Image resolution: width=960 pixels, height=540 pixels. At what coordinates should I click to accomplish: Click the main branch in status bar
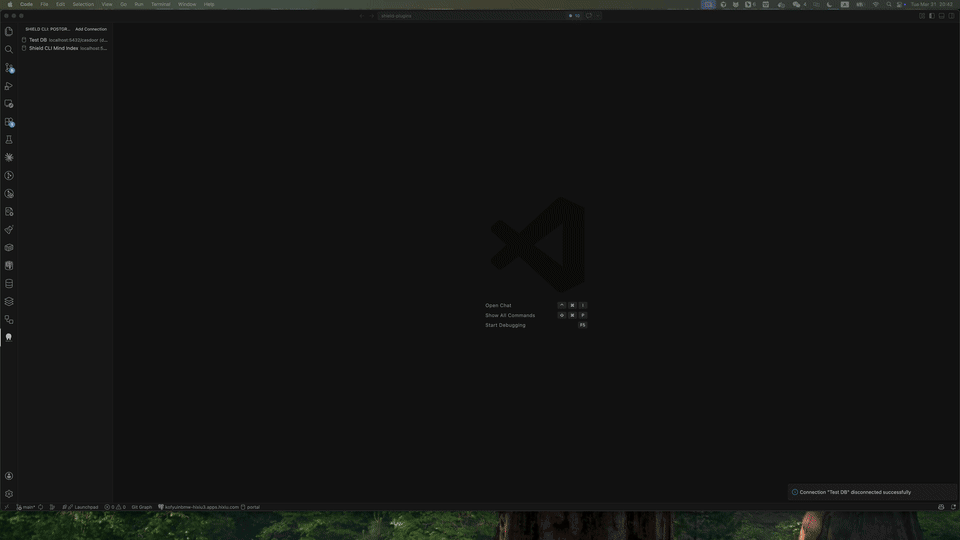[25, 507]
